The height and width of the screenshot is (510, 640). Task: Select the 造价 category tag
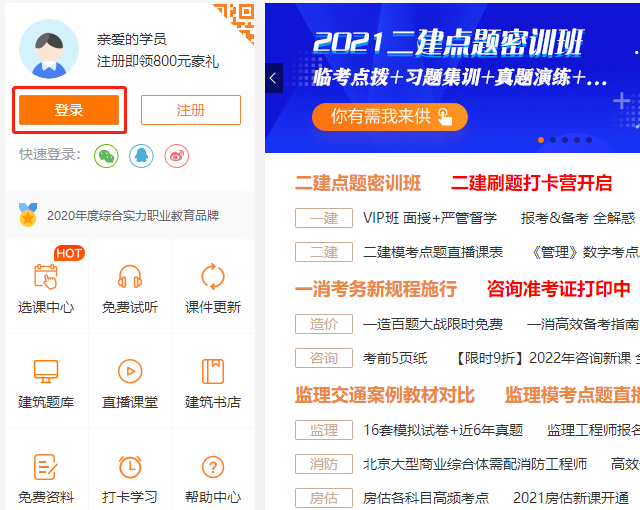tap(323, 324)
